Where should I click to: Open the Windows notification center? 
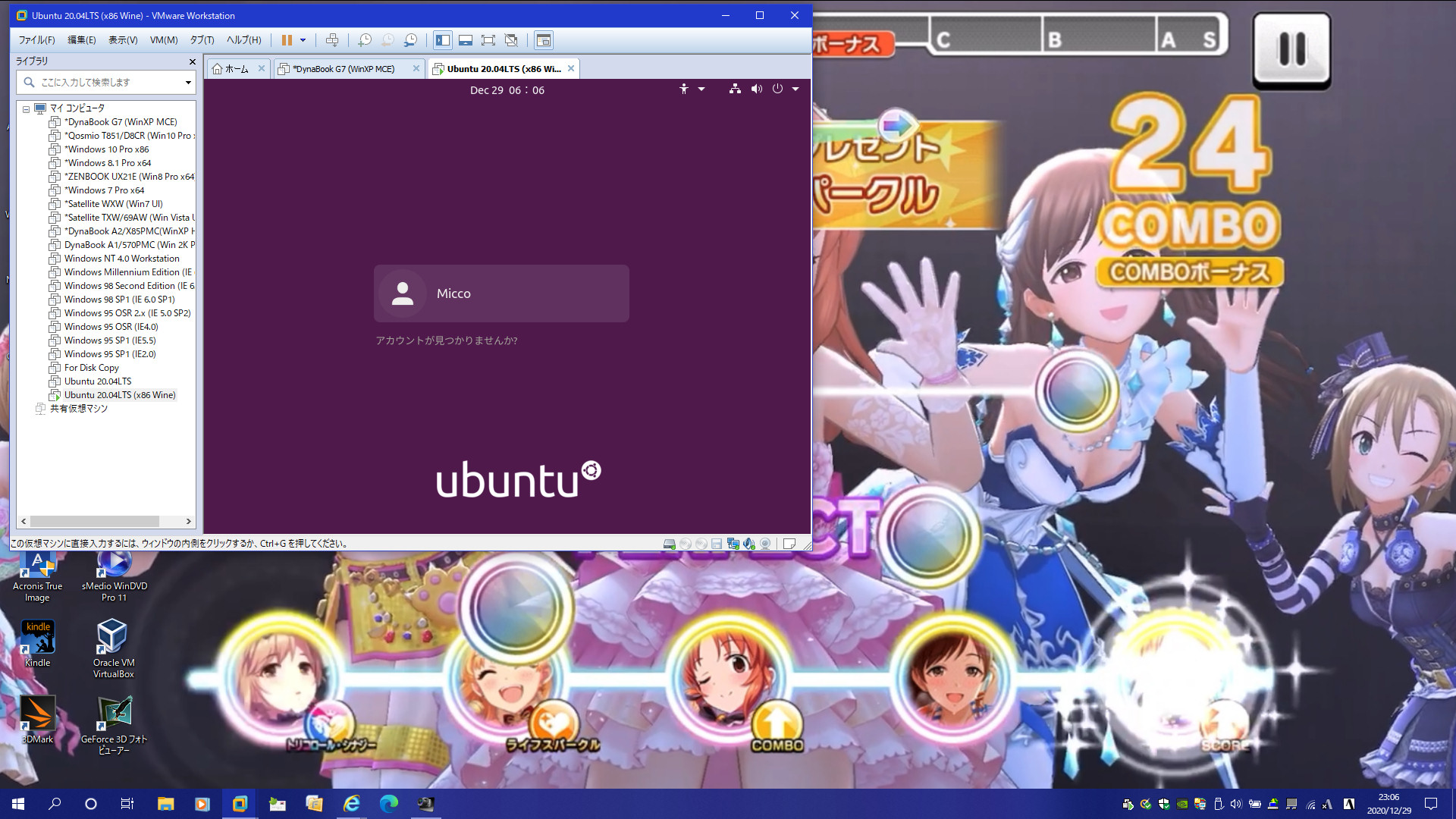point(1431,804)
